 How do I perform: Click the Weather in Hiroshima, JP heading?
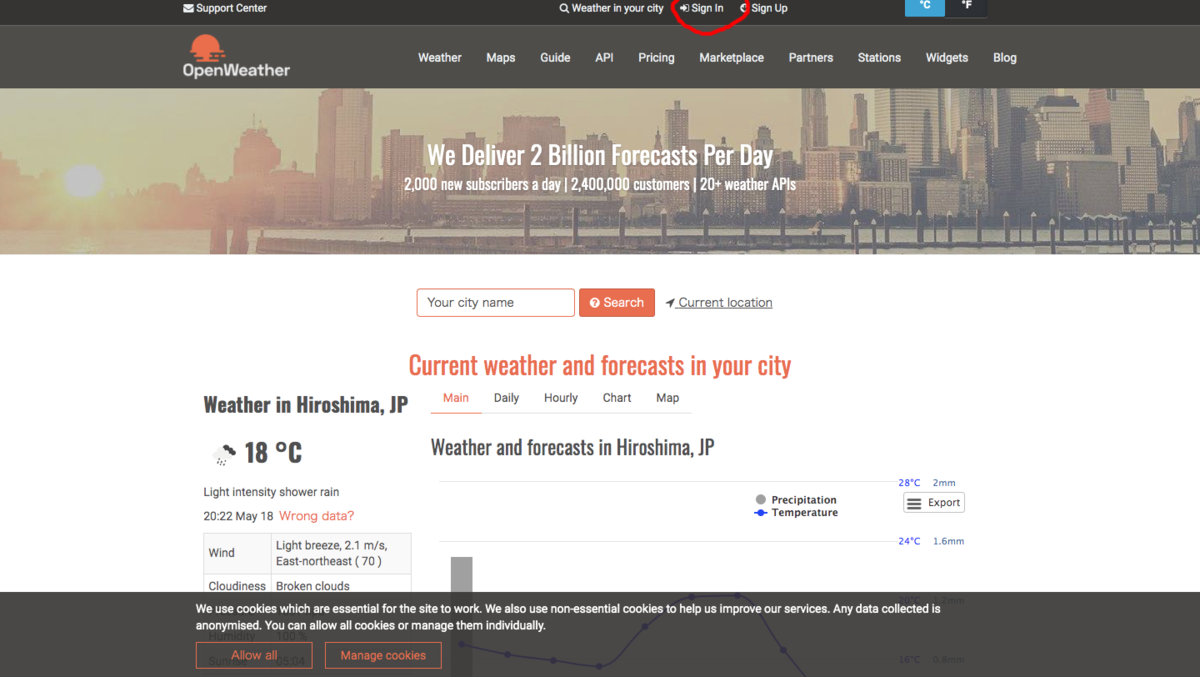305,405
